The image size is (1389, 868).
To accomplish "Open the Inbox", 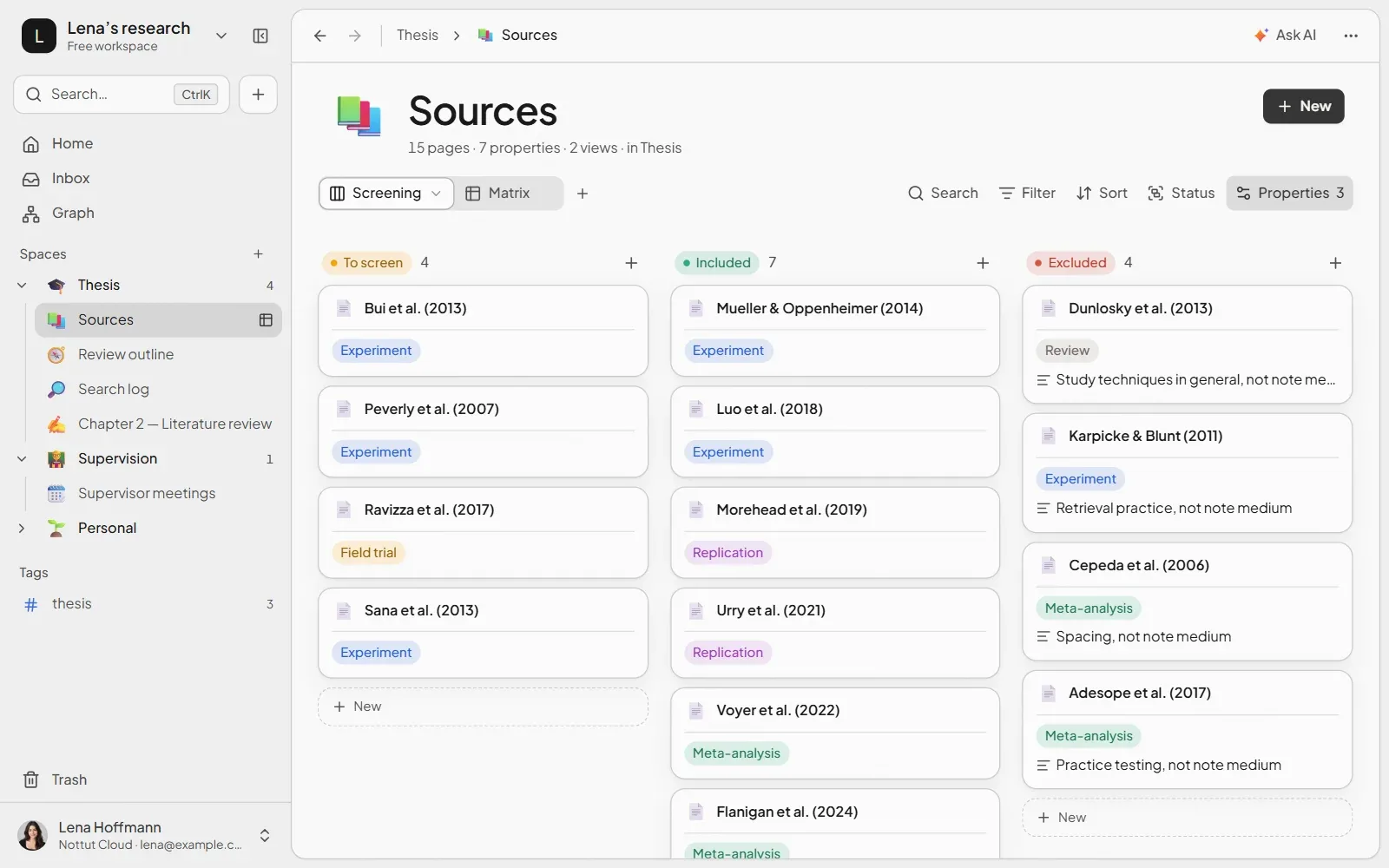I will click(146, 179).
